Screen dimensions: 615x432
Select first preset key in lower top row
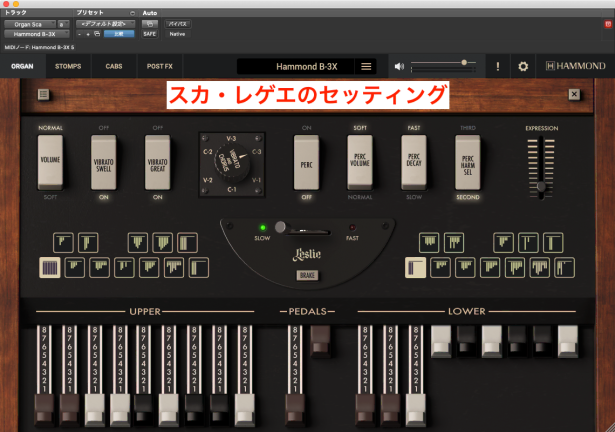(x=429, y=242)
